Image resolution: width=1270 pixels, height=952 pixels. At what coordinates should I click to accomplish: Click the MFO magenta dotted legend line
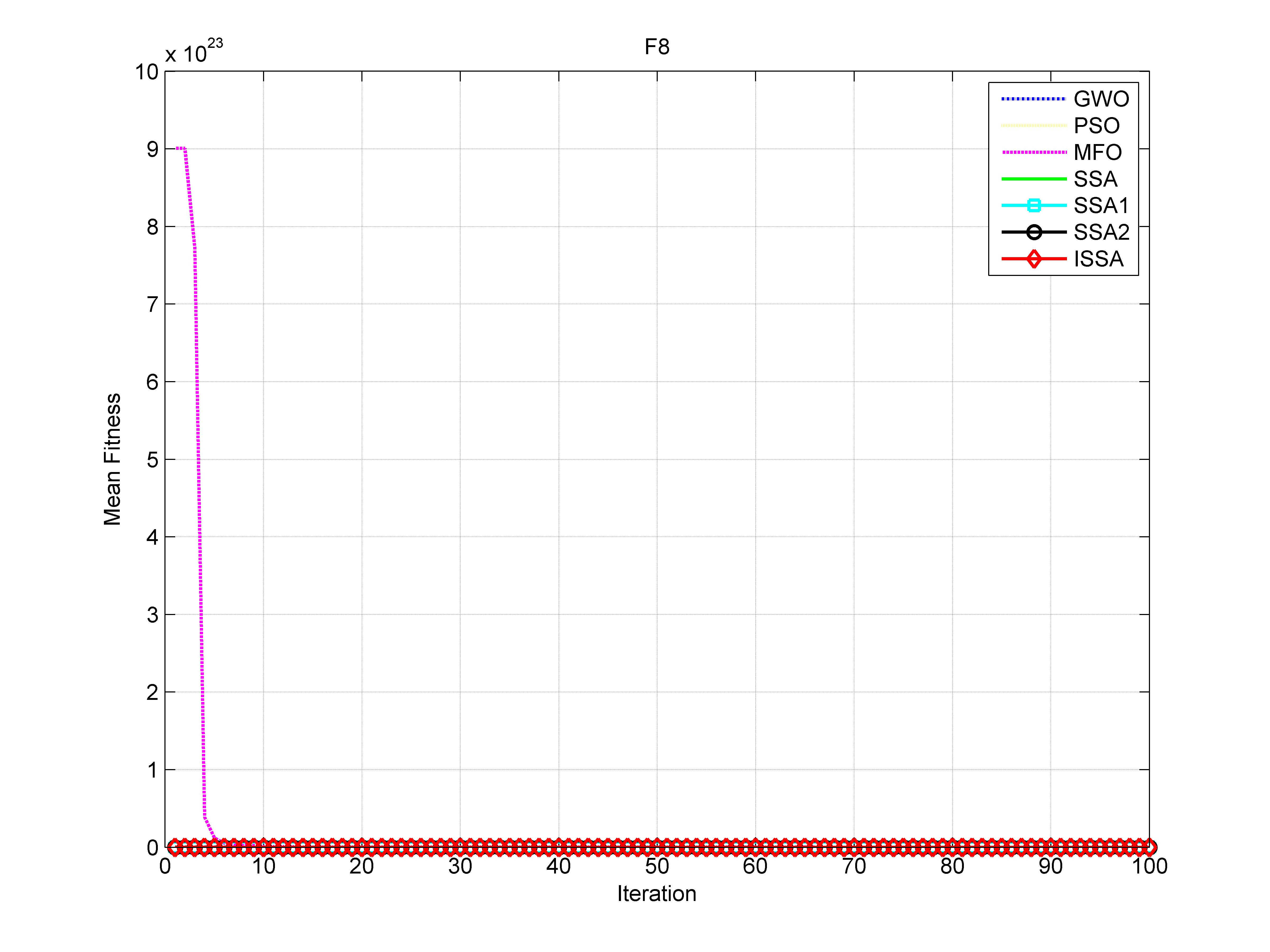[x=1033, y=153]
